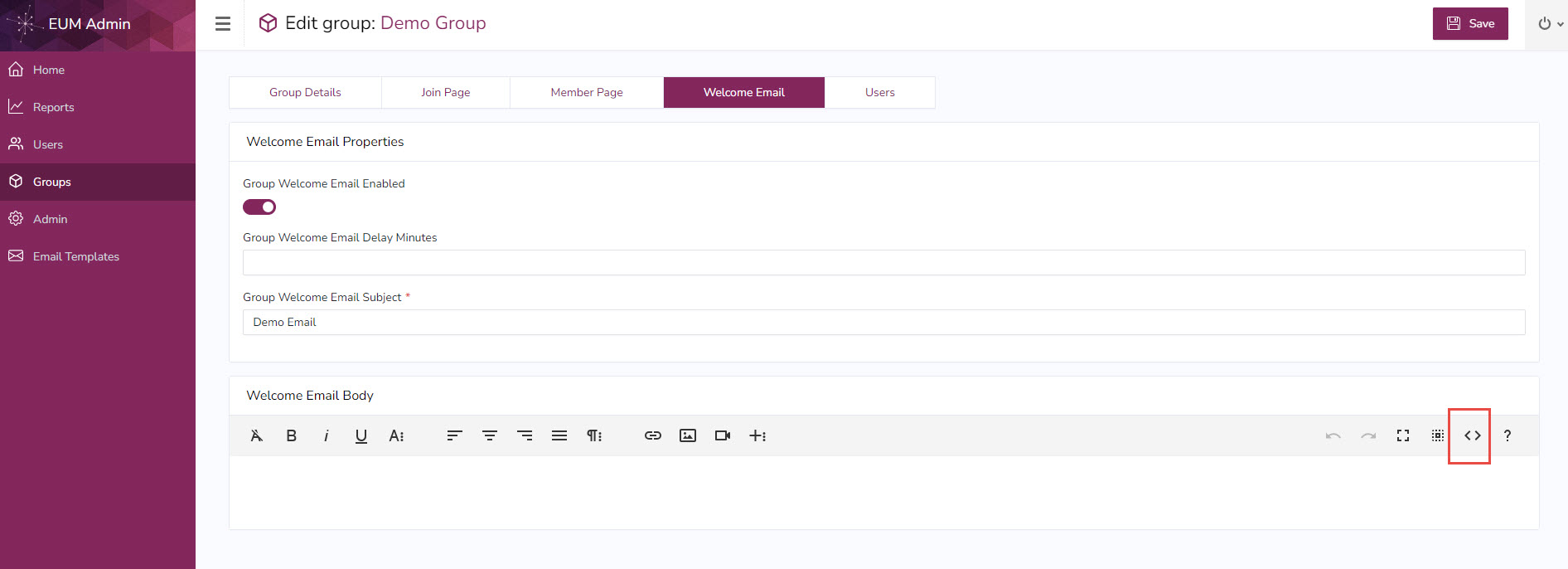Screen dimensions: 1568x569
Task: Open the more text options icon
Action: [x=396, y=435]
